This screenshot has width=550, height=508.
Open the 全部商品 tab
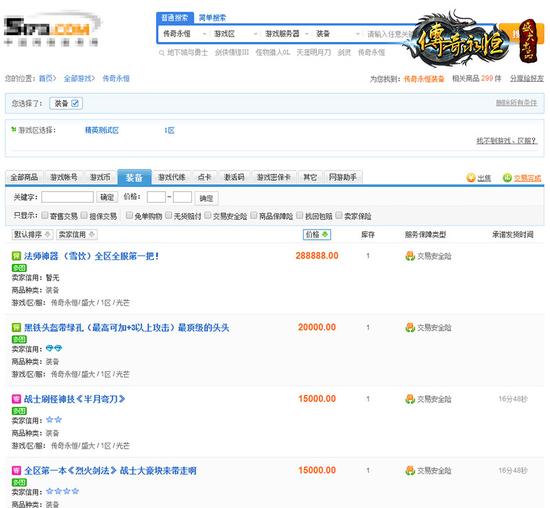coord(24,178)
